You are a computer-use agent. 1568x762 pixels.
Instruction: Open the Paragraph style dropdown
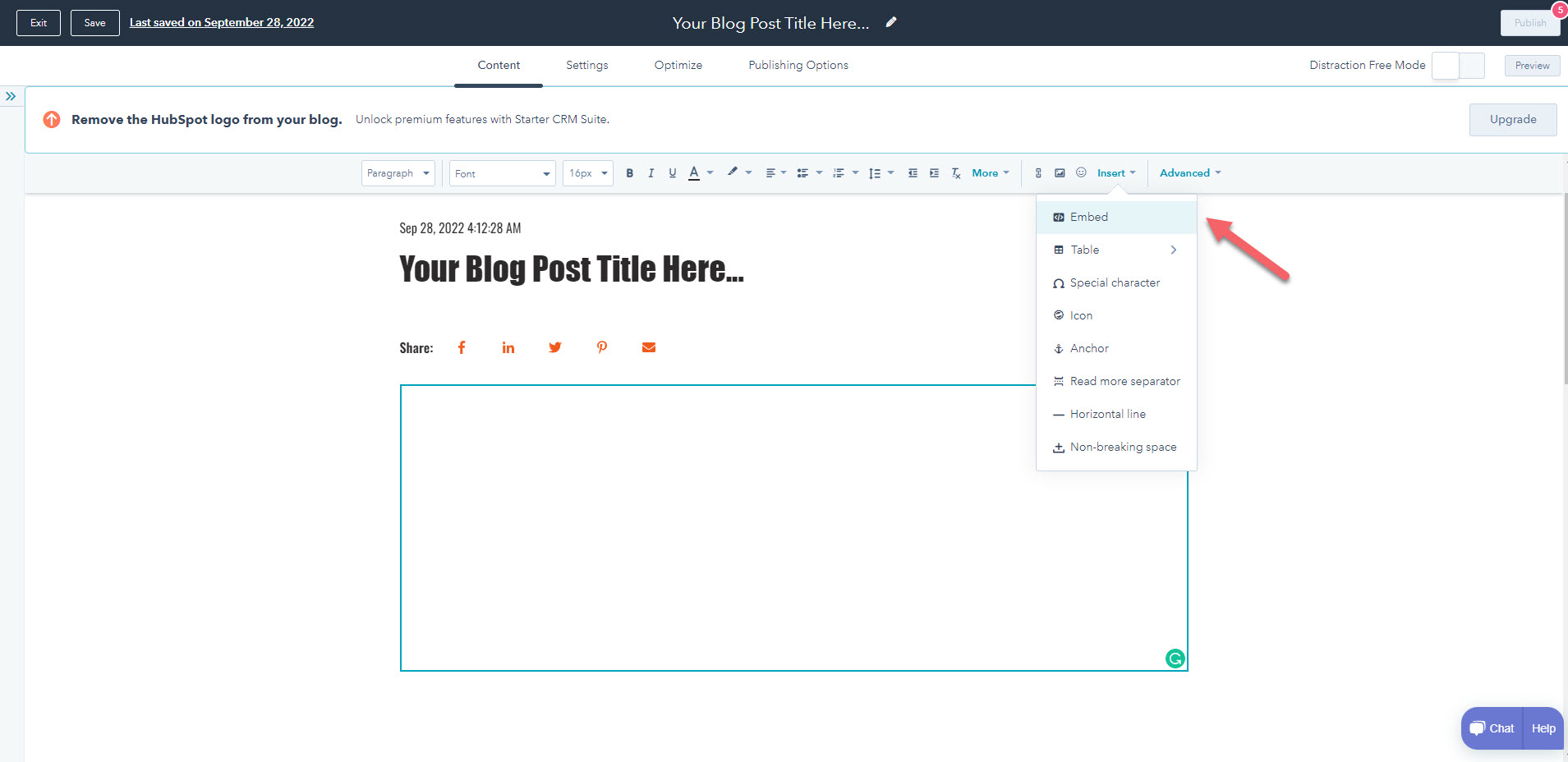[398, 173]
